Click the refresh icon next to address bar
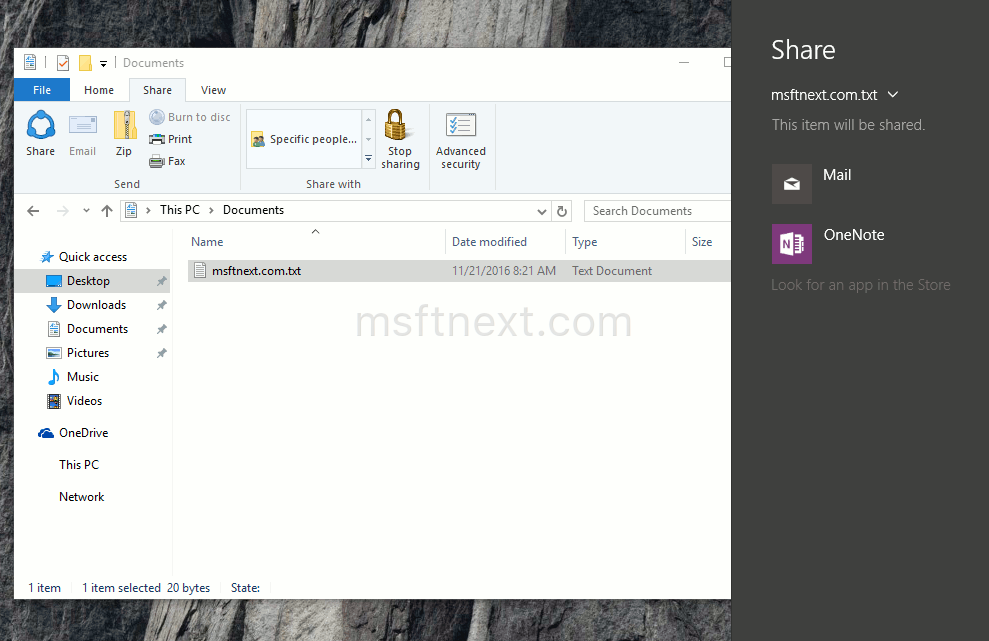 click(x=561, y=211)
